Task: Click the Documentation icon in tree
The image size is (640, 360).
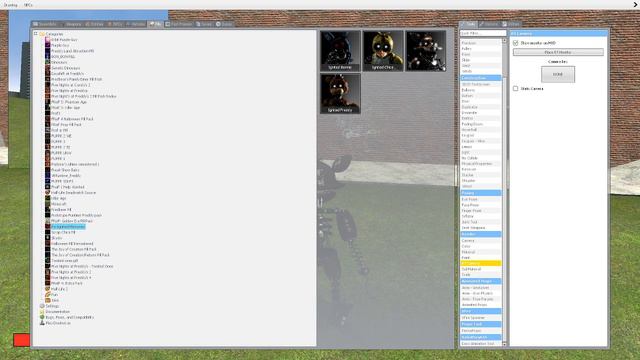Action: 42,311
